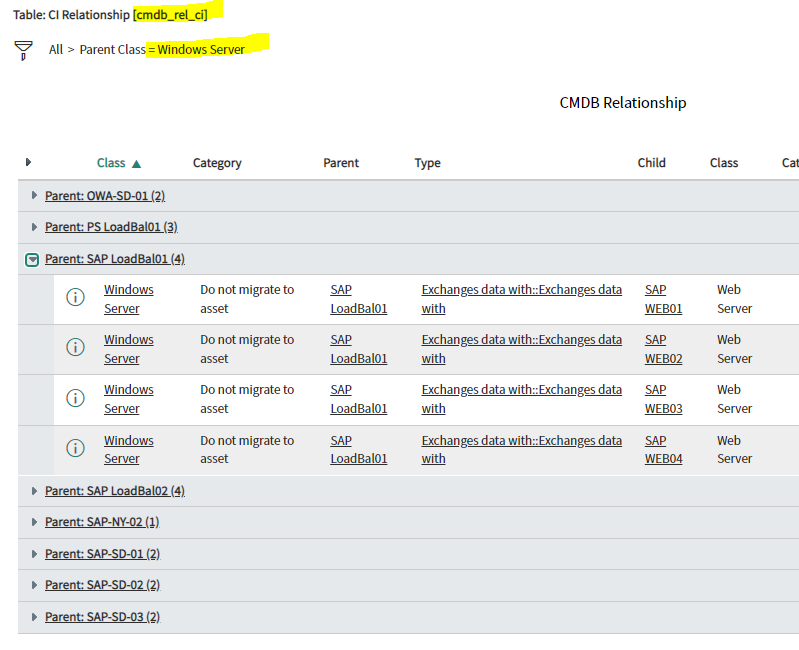Sort by the child Class column header
This screenshot has width=799, height=650.
[724, 163]
